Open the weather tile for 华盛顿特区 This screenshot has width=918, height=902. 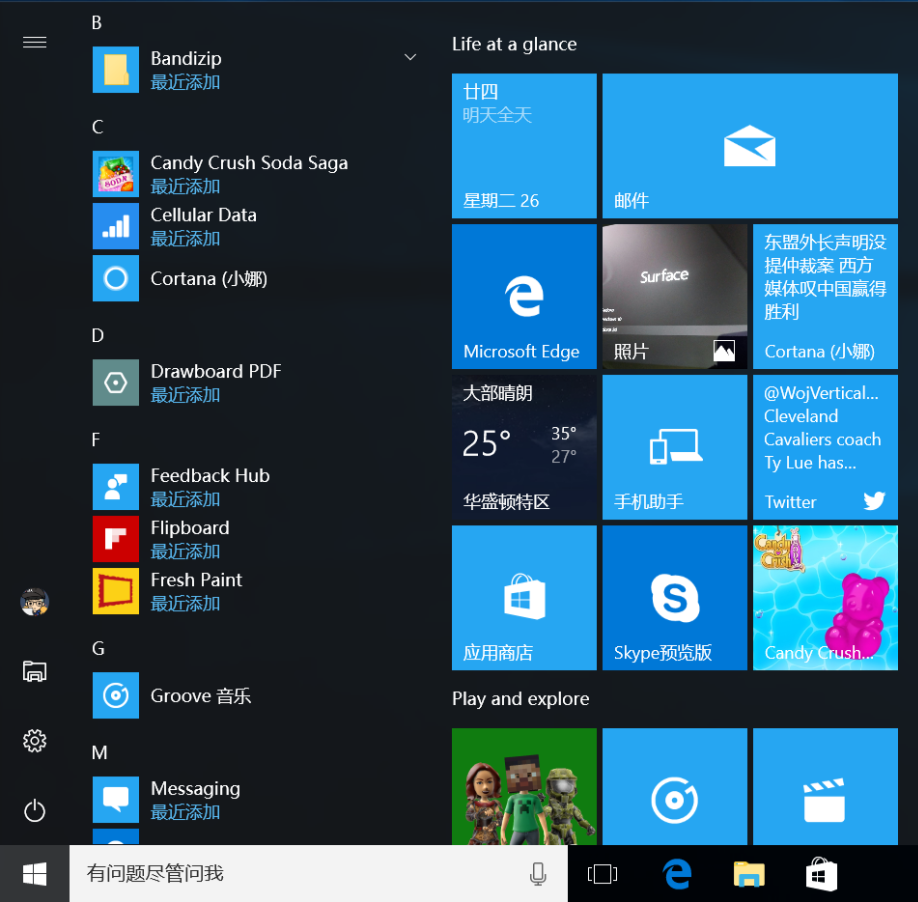point(524,447)
